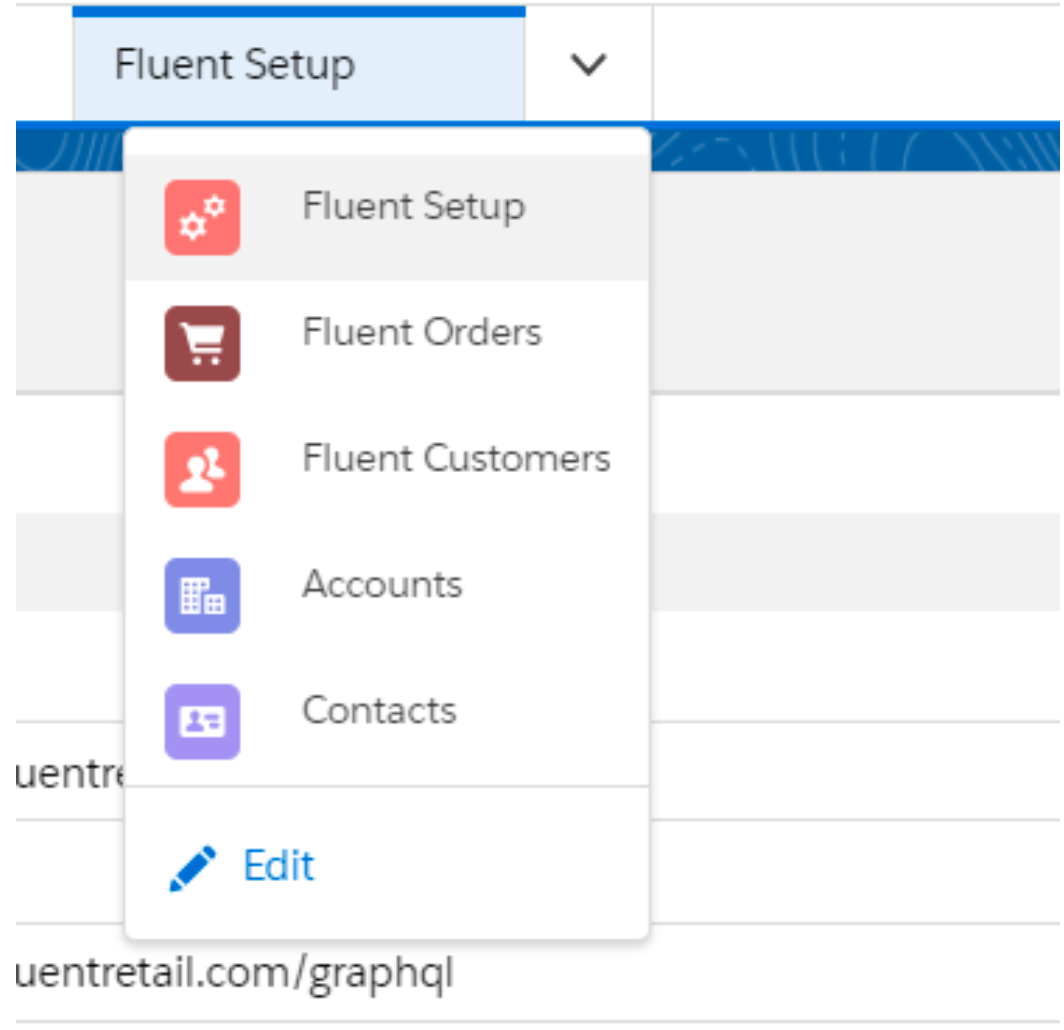The height and width of the screenshot is (1030, 1064).
Task: Click the gray section band beside Accounts
Action: point(850,562)
